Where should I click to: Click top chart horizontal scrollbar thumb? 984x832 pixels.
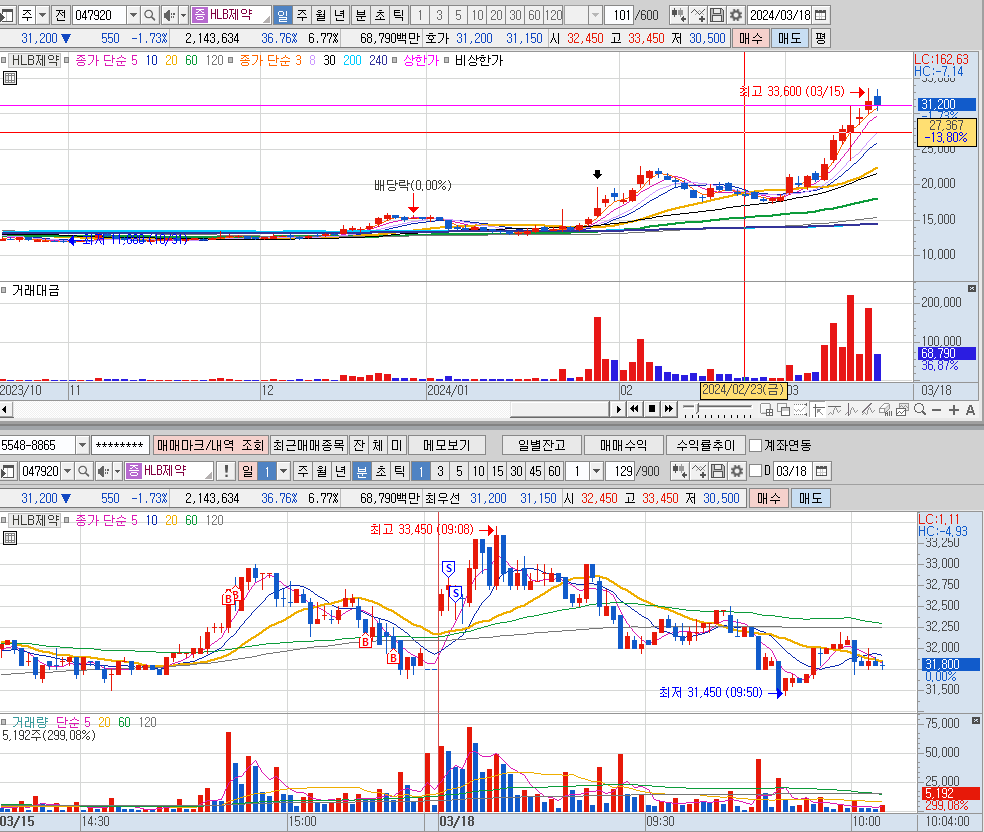pyautogui.click(x=560, y=410)
